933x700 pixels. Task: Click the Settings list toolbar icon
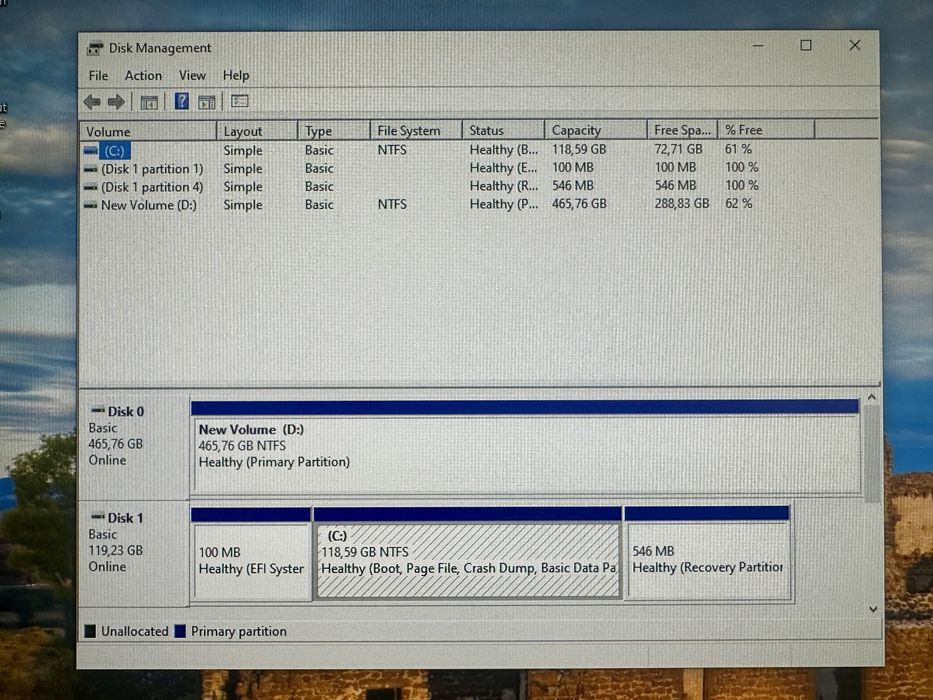pyautogui.click(x=240, y=101)
